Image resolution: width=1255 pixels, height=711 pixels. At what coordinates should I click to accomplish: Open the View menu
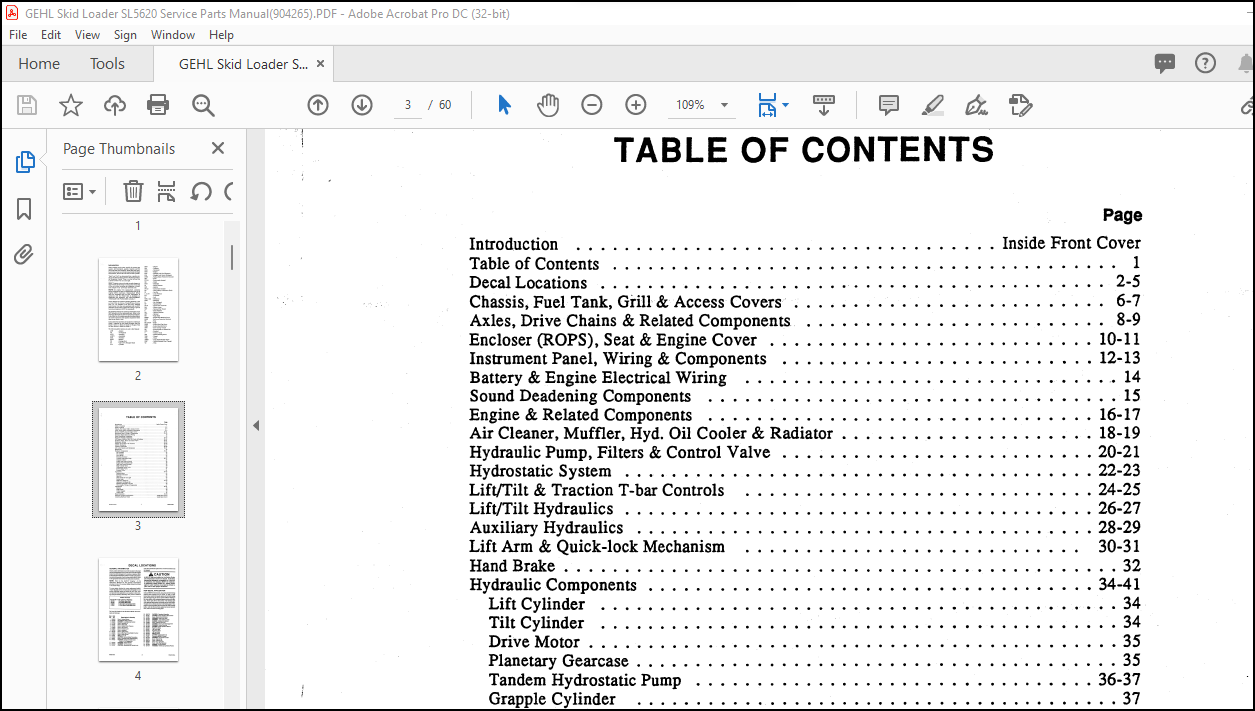click(x=87, y=34)
